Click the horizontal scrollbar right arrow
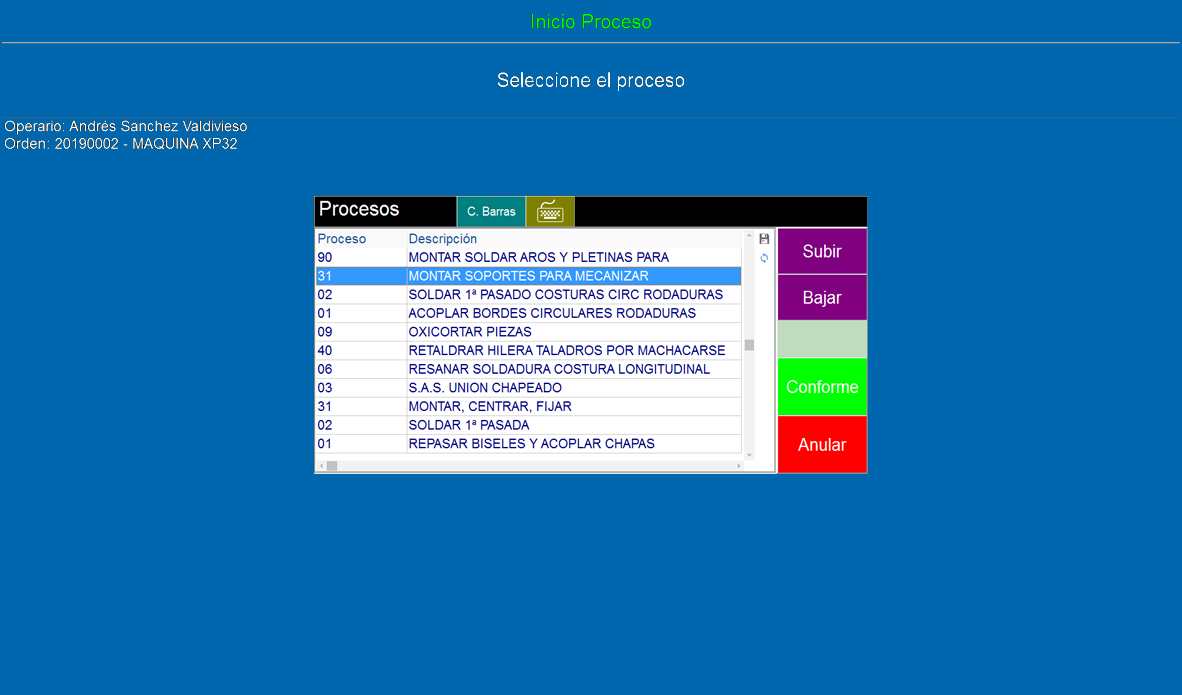The height and width of the screenshot is (695, 1182). (x=739, y=466)
